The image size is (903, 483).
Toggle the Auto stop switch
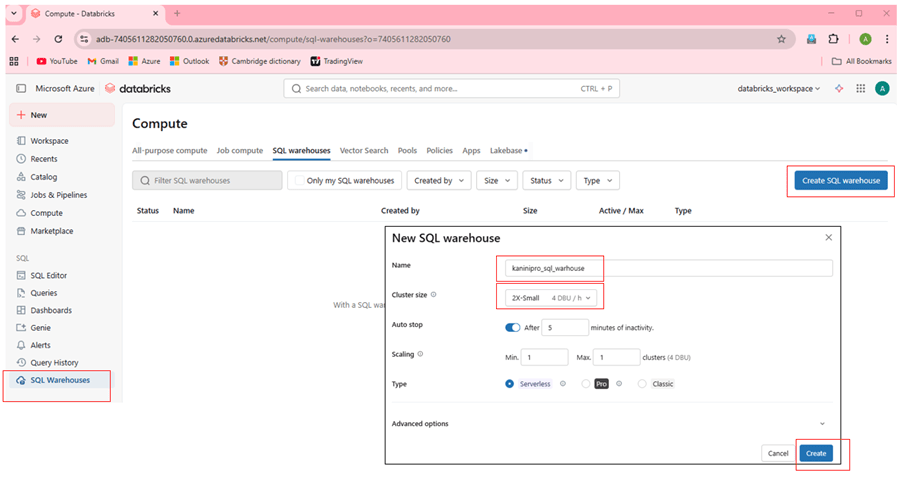point(513,327)
